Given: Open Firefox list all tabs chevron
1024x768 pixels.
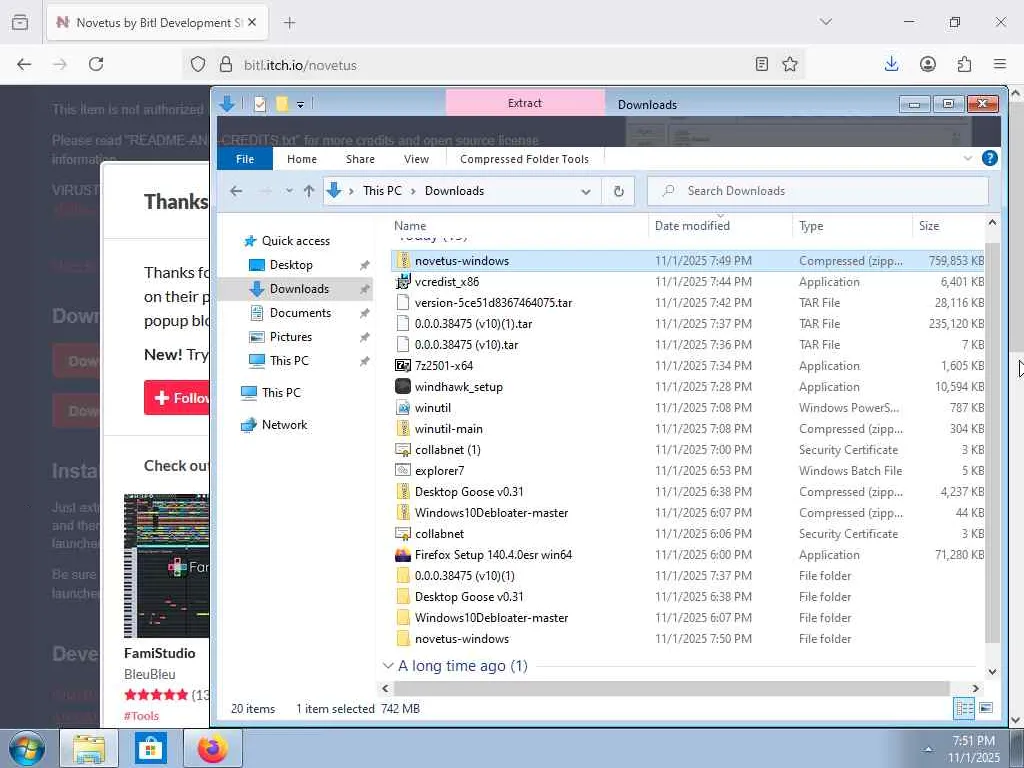Looking at the screenshot, I should pyautogui.click(x=825, y=22).
